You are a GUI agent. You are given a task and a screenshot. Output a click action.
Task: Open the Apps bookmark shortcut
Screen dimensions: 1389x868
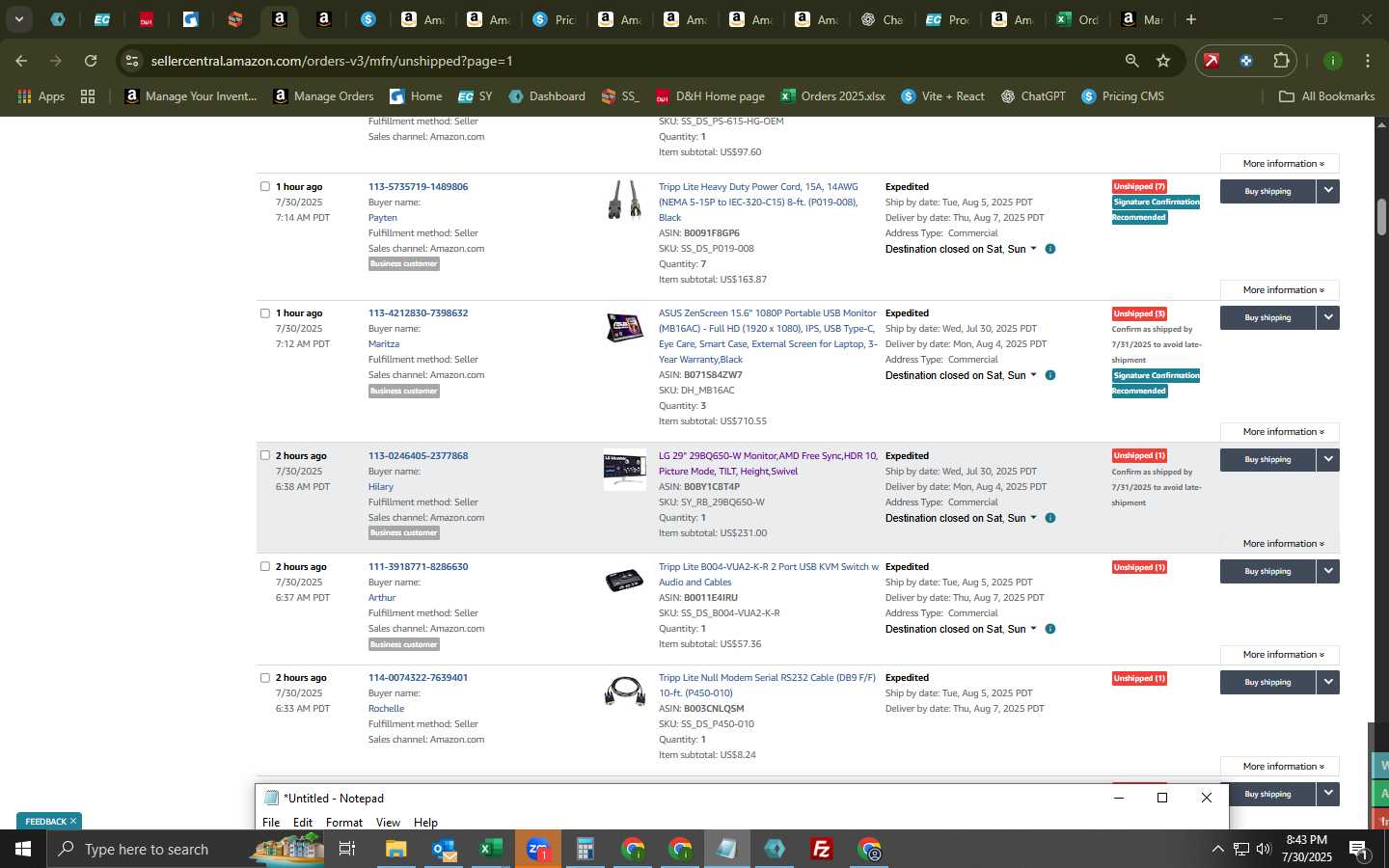41,96
